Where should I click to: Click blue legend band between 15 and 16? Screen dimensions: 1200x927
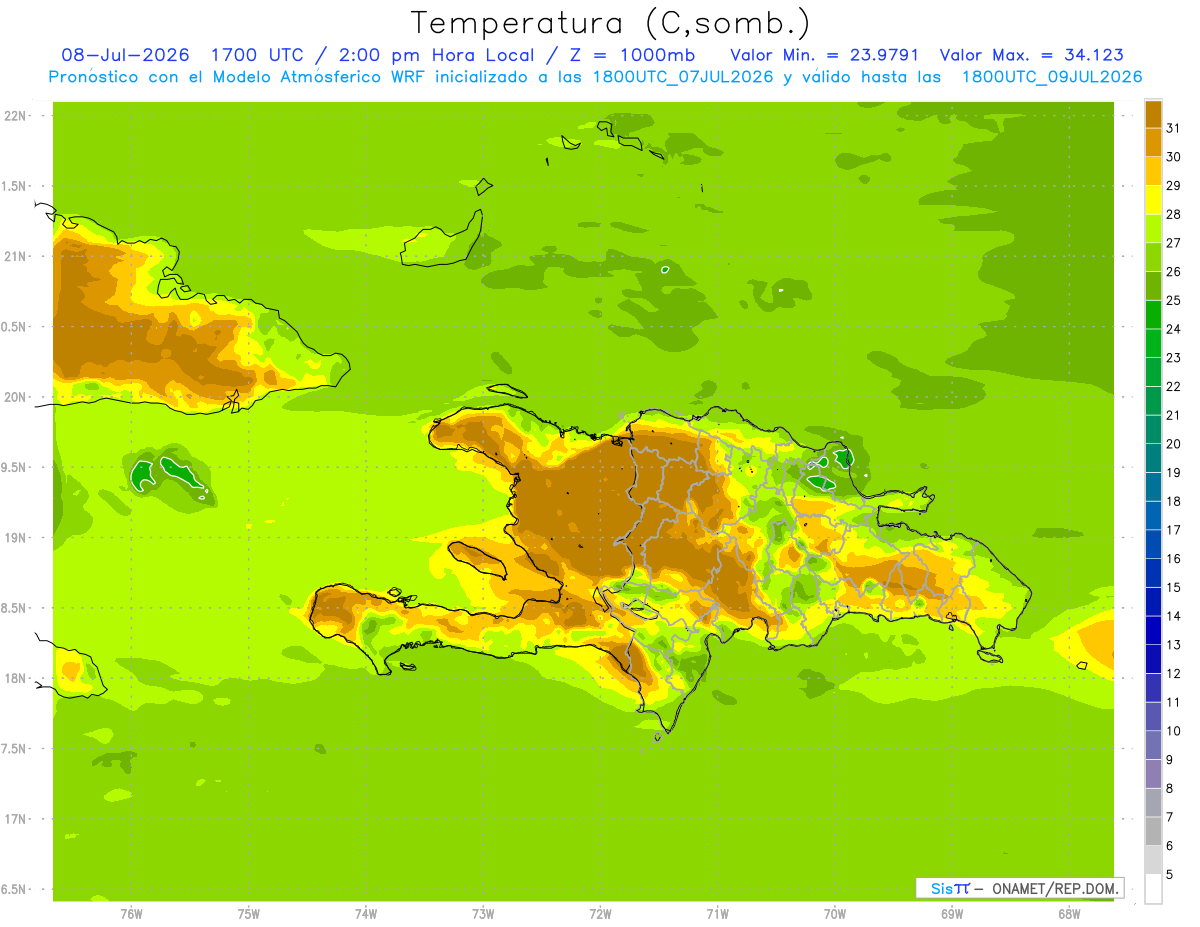coord(1153,573)
